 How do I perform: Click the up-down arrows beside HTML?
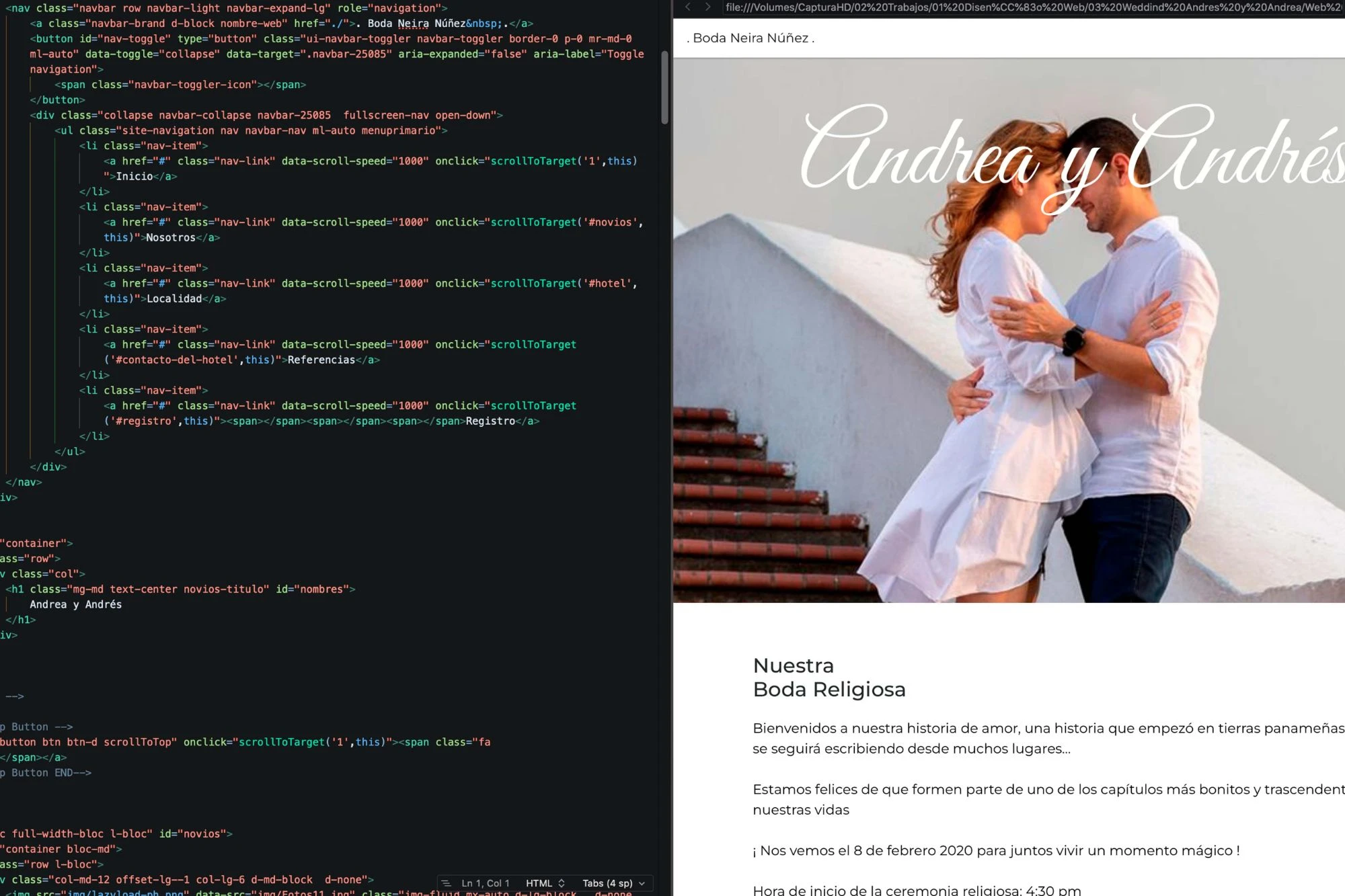pos(562,883)
